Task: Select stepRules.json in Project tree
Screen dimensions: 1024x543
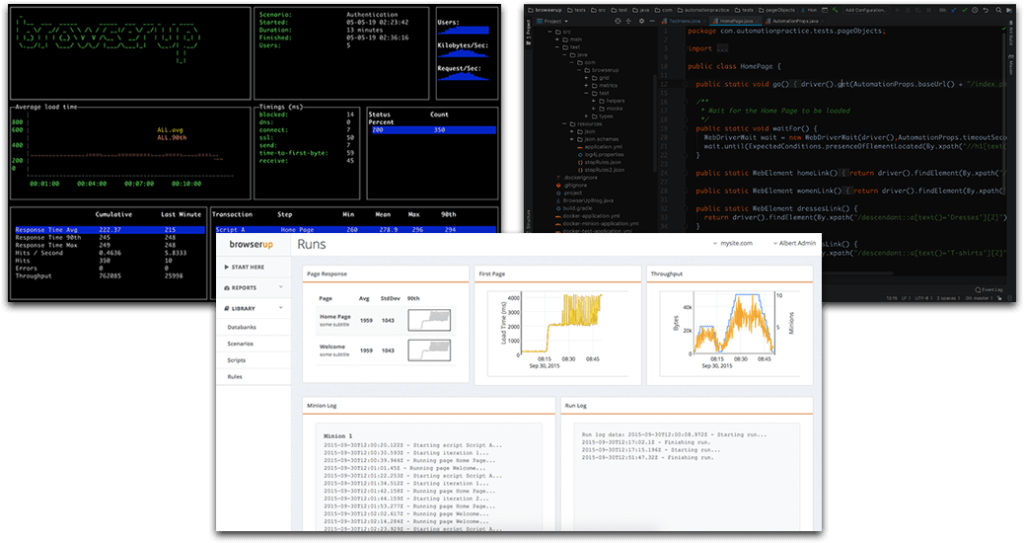Action: 600,162
